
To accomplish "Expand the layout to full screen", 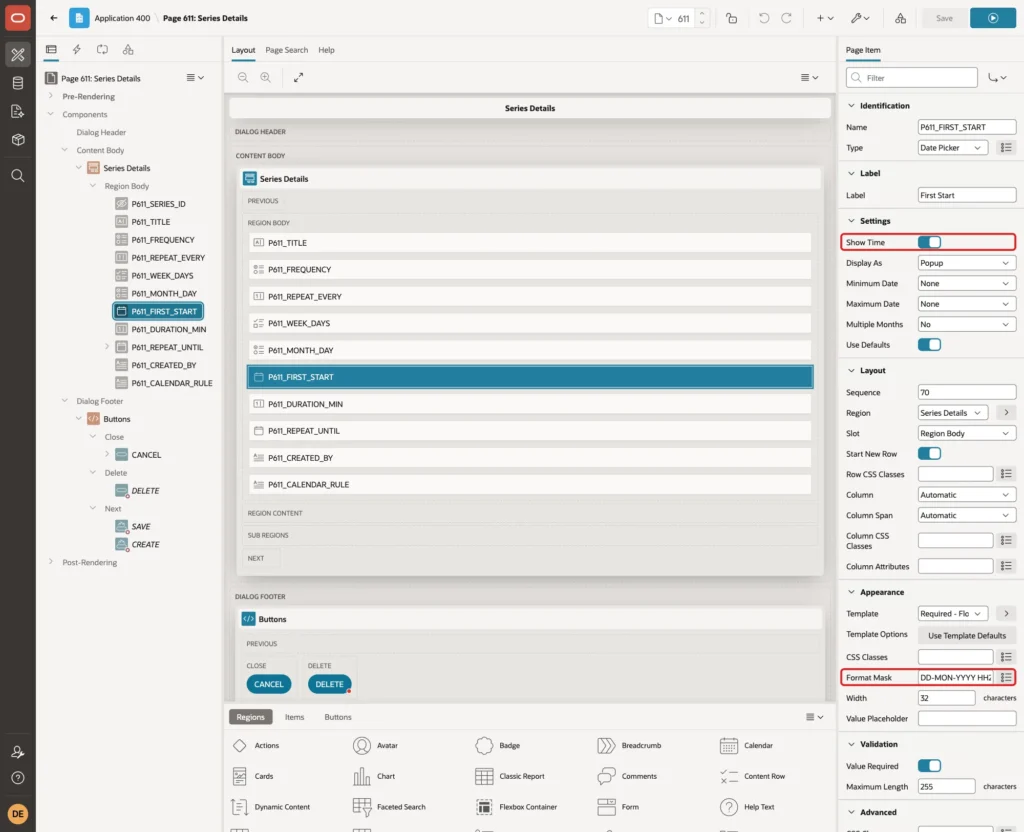I will coord(298,77).
